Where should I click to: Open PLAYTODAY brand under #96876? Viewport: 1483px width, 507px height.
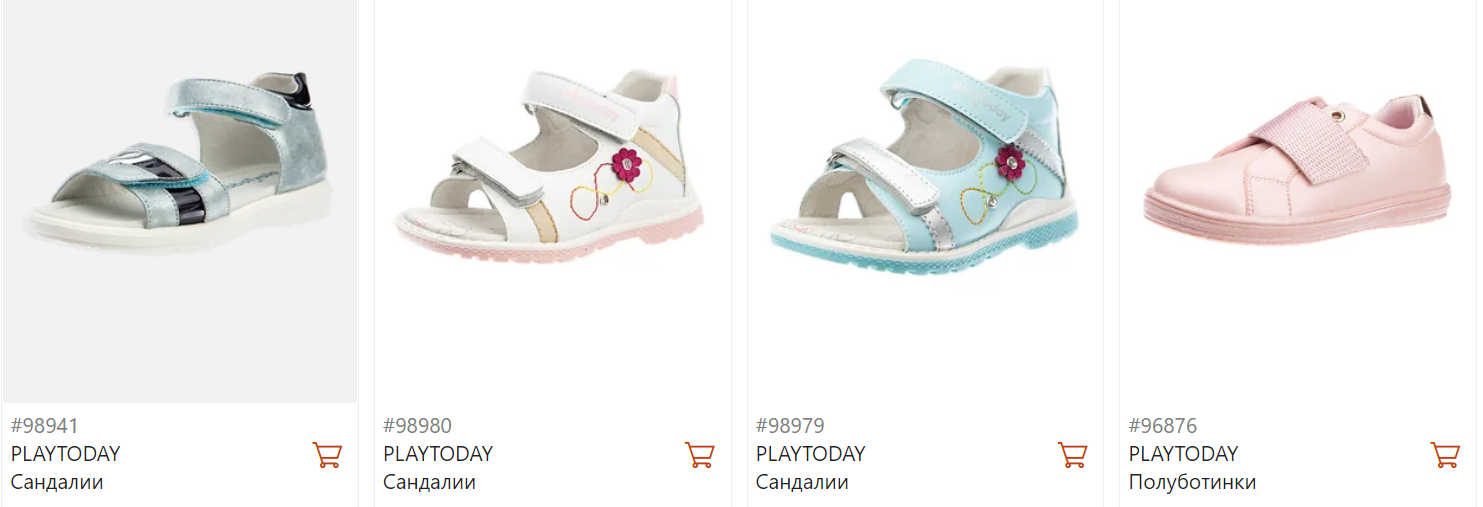pos(1184,454)
